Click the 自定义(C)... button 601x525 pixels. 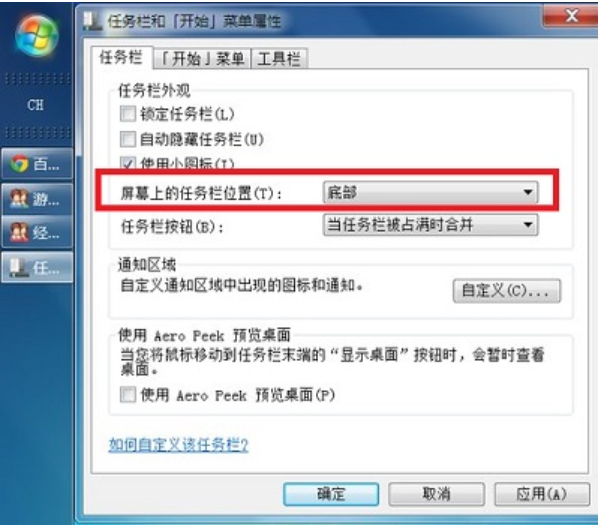pyautogui.click(x=506, y=291)
